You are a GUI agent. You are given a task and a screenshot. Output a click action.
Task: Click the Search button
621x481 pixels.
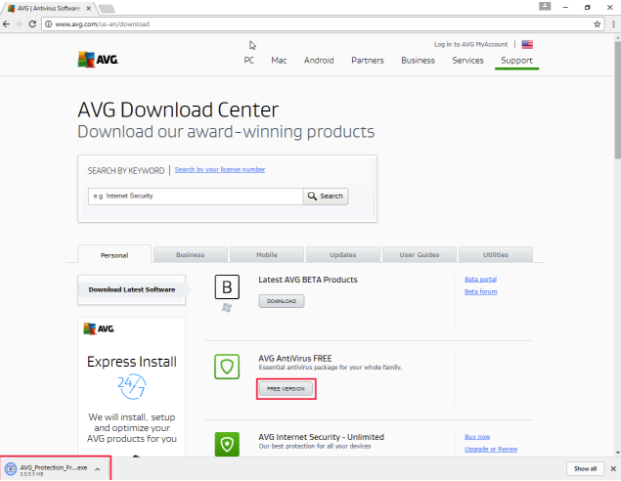coord(325,196)
